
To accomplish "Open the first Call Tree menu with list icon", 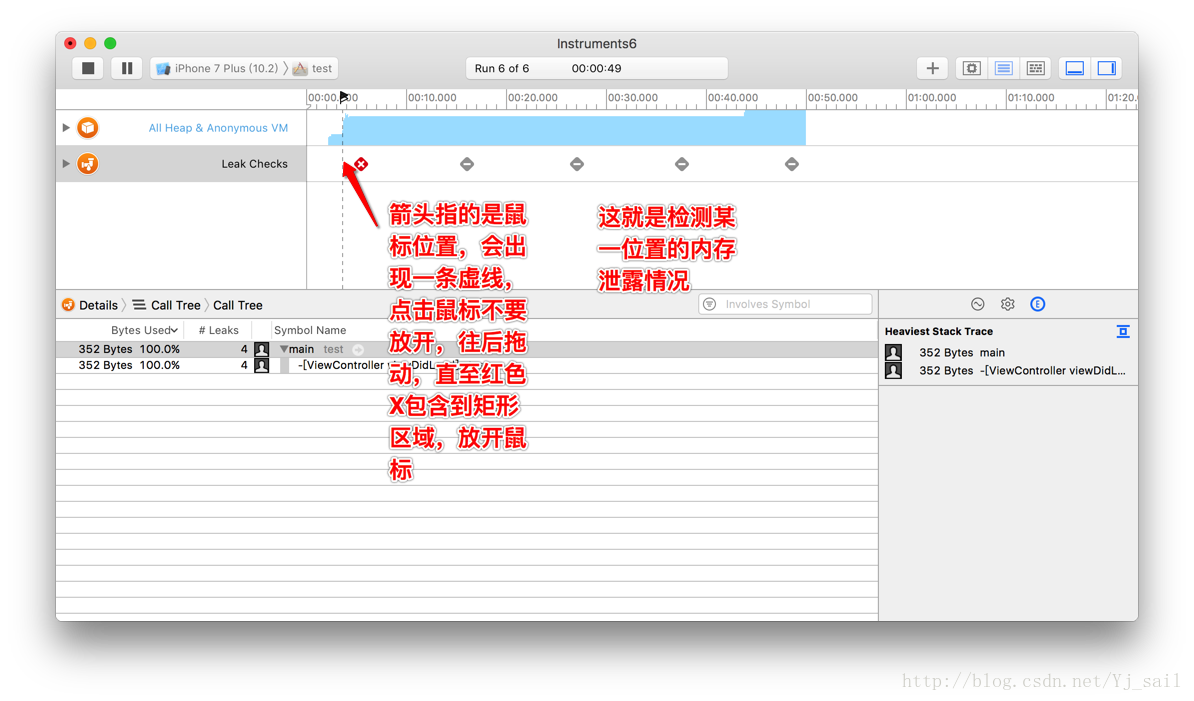I will [167, 305].
